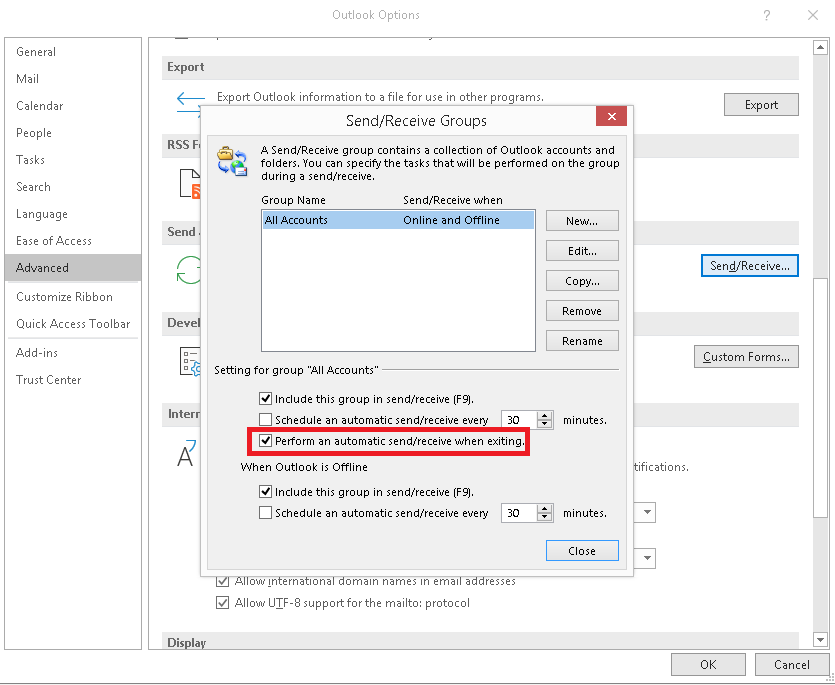Click the offline schedule minutes input field
The image size is (835, 685).
[x=519, y=513]
